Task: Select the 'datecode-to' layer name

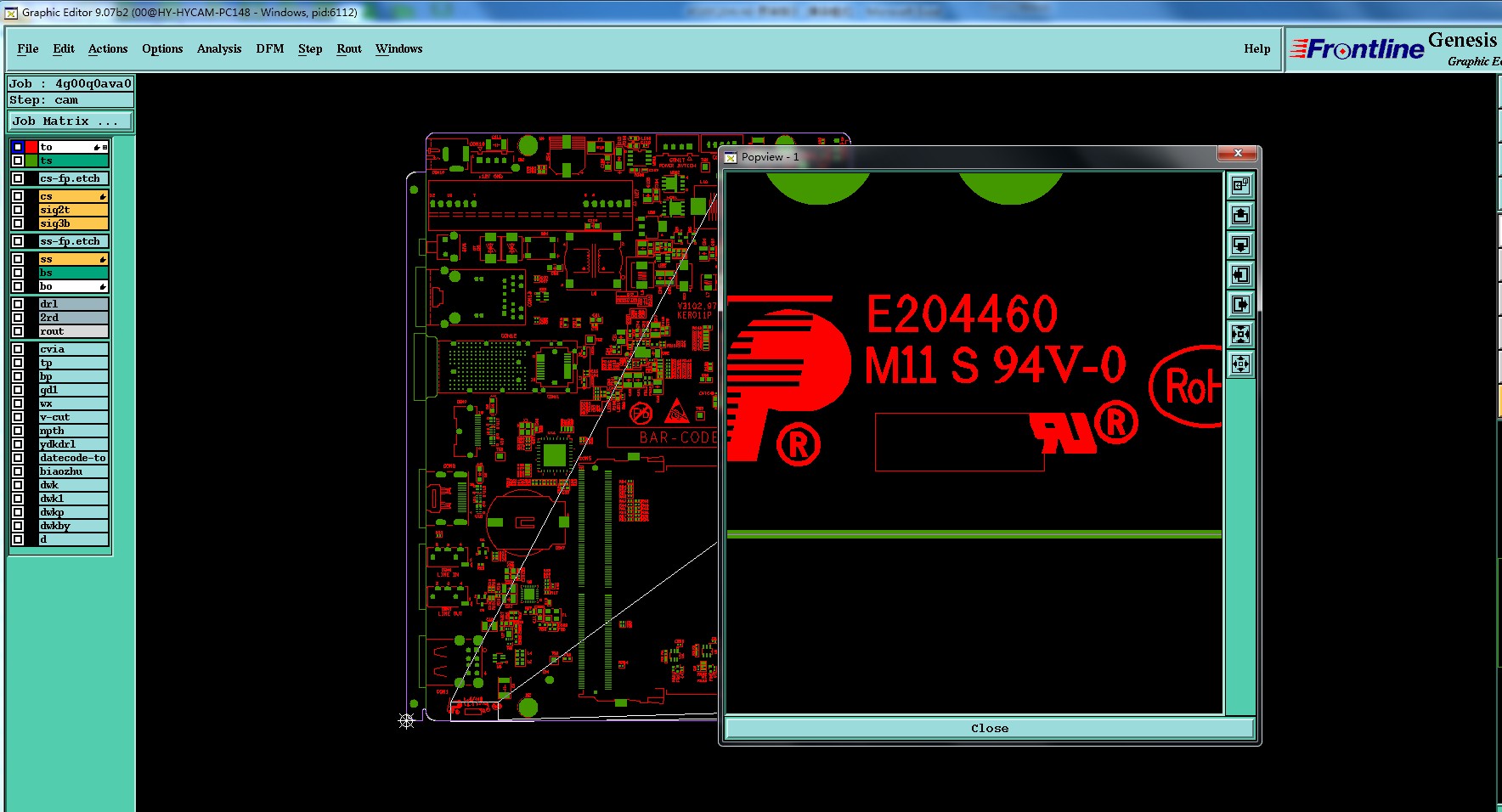Action: [x=74, y=458]
